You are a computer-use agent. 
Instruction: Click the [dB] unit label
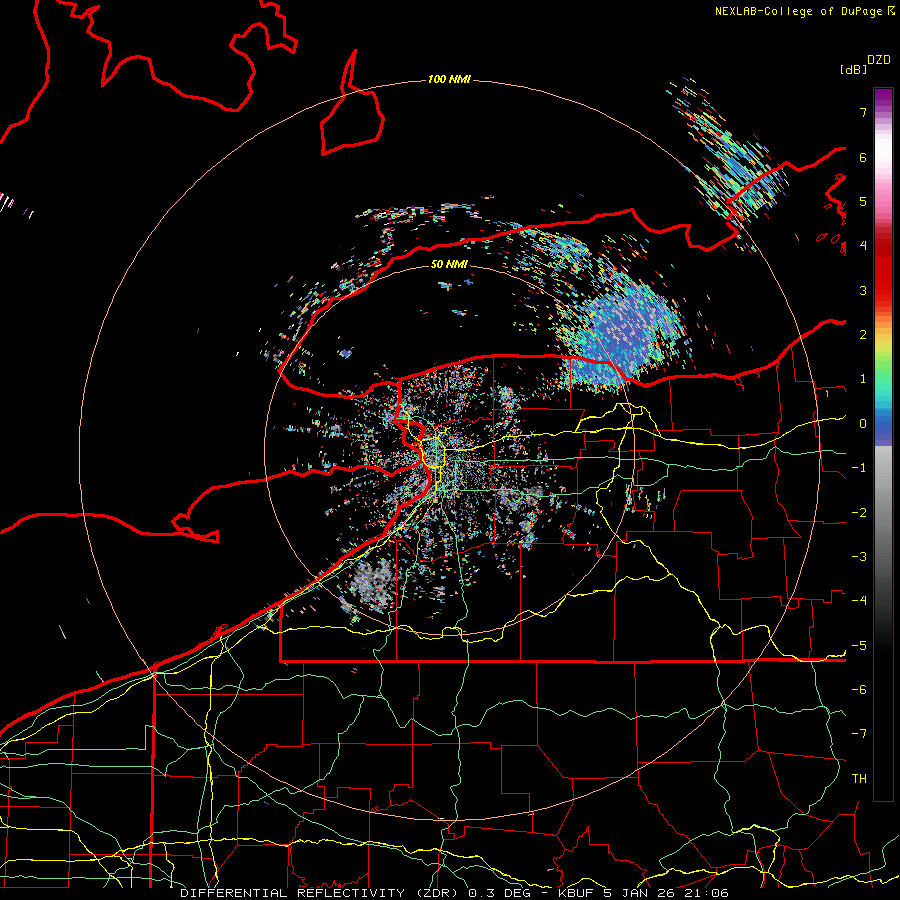tap(854, 69)
